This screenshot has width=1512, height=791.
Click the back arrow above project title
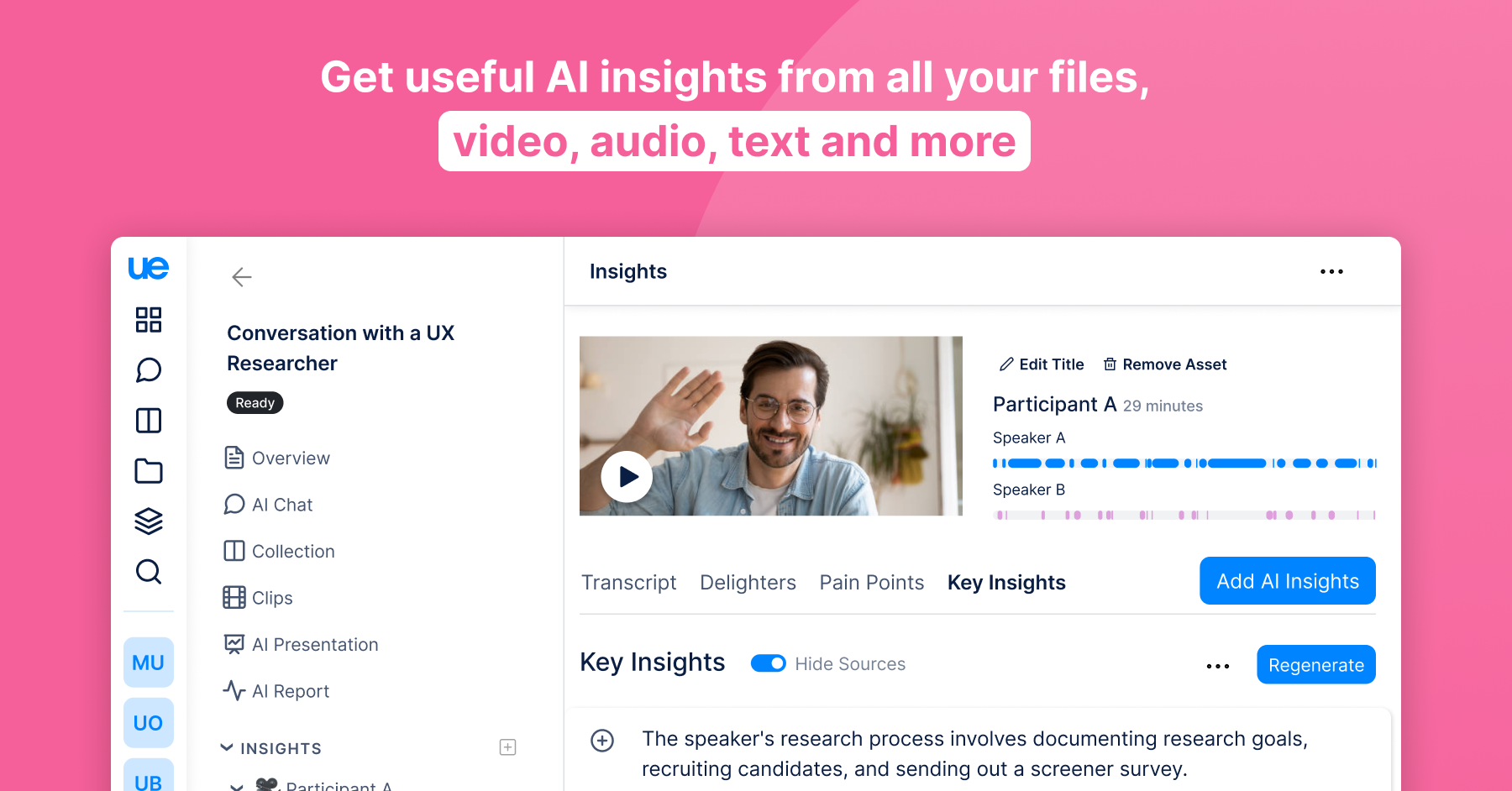tap(242, 277)
